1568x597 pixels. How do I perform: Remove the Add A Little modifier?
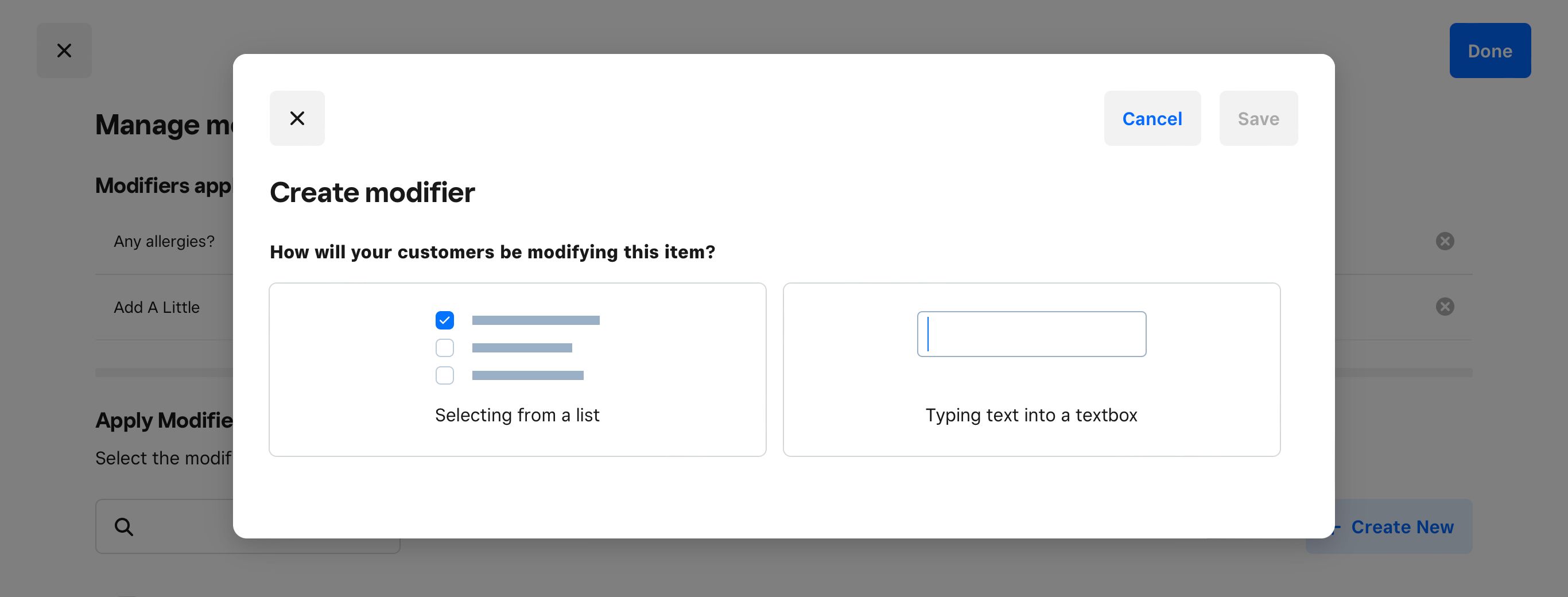[x=1445, y=307]
